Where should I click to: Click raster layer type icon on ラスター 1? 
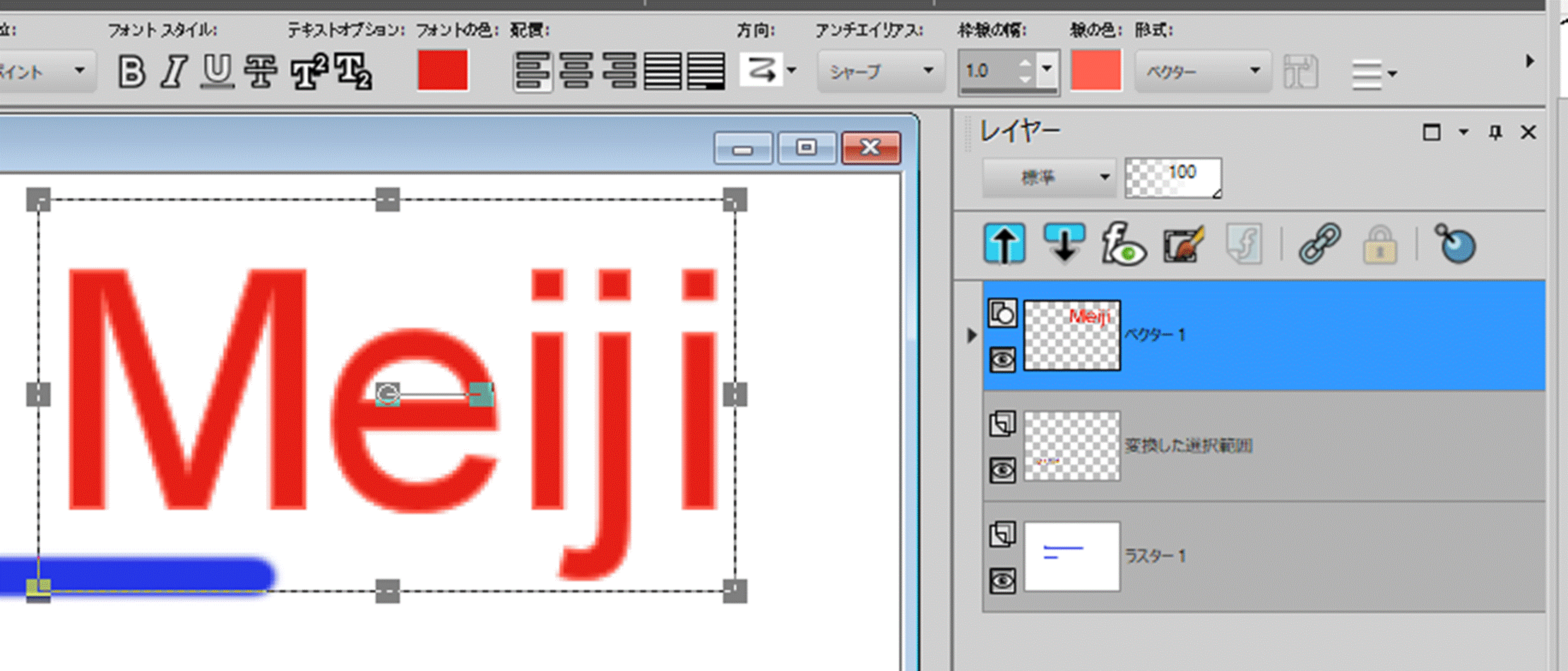point(1002,534)
